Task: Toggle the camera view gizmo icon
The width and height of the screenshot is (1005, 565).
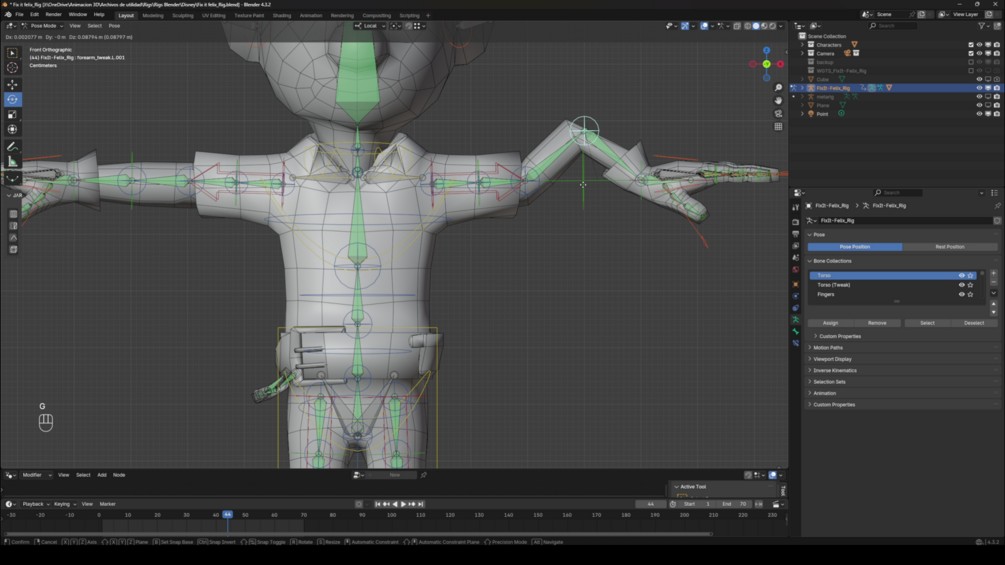Action: coord(778,114)
